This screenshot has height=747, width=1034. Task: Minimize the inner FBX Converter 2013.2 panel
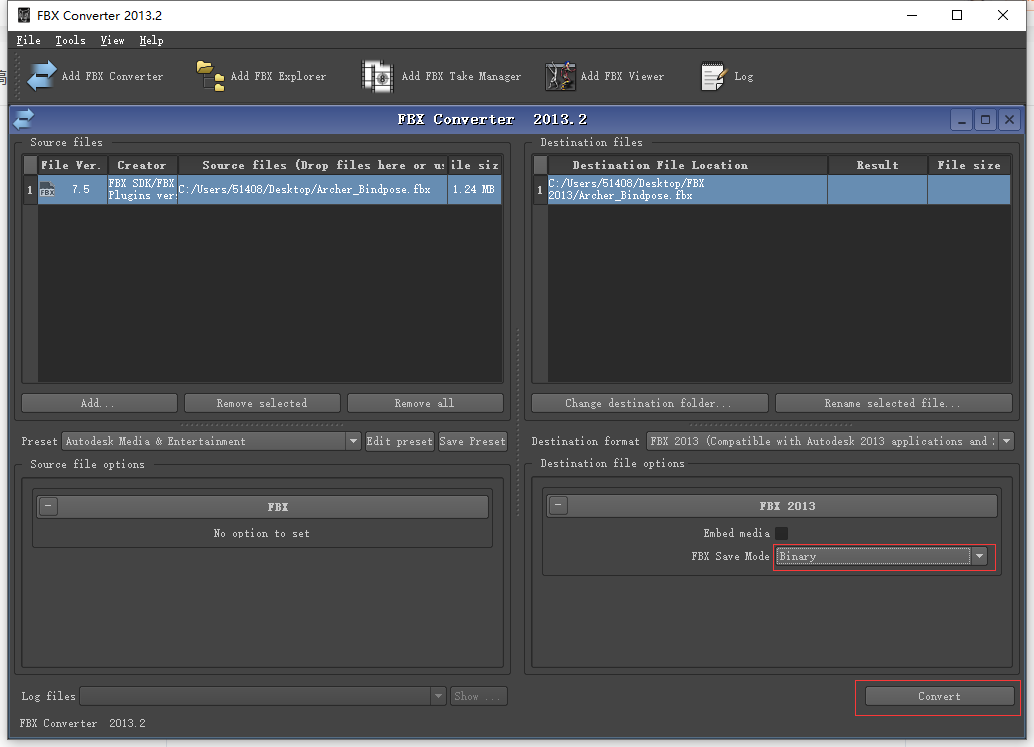pyautogui.click(x=961, y=120)
